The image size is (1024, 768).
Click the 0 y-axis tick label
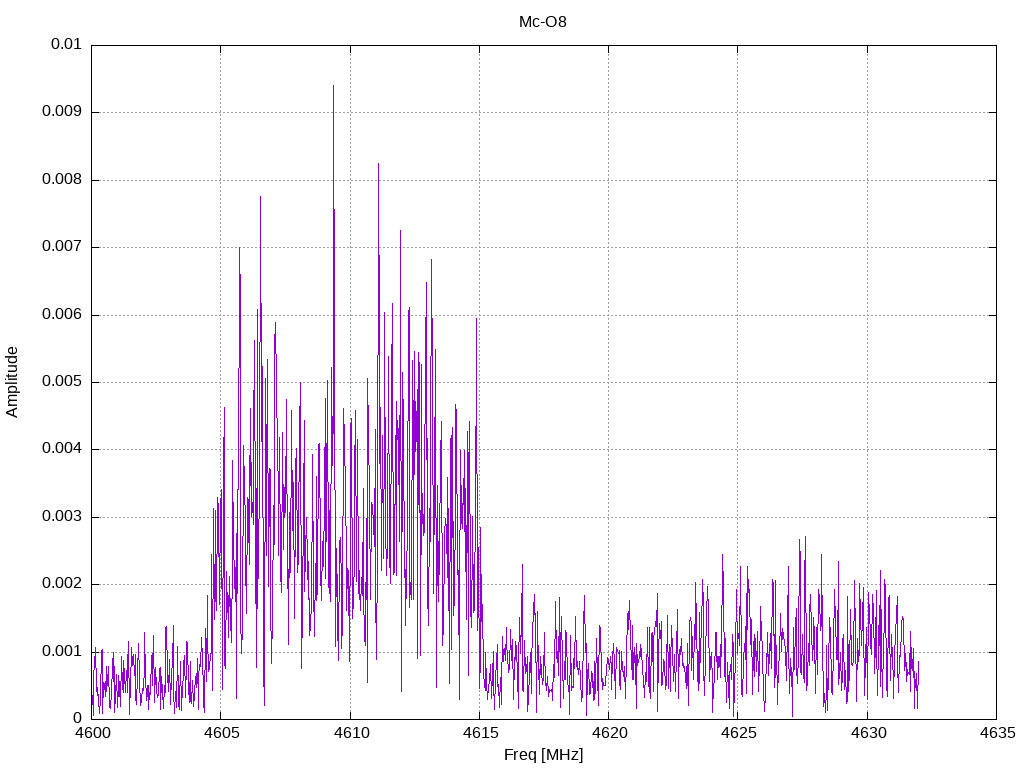pos(77,718)
